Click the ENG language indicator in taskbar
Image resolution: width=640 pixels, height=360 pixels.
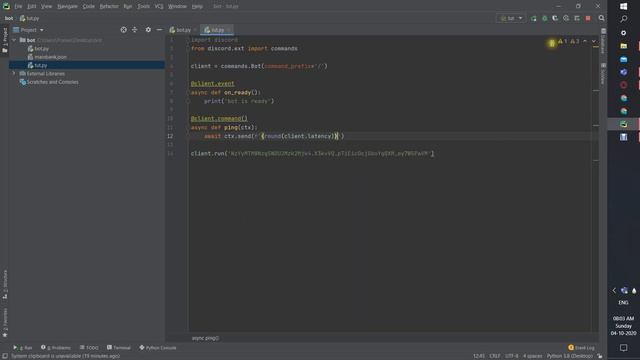pos(624,303)
